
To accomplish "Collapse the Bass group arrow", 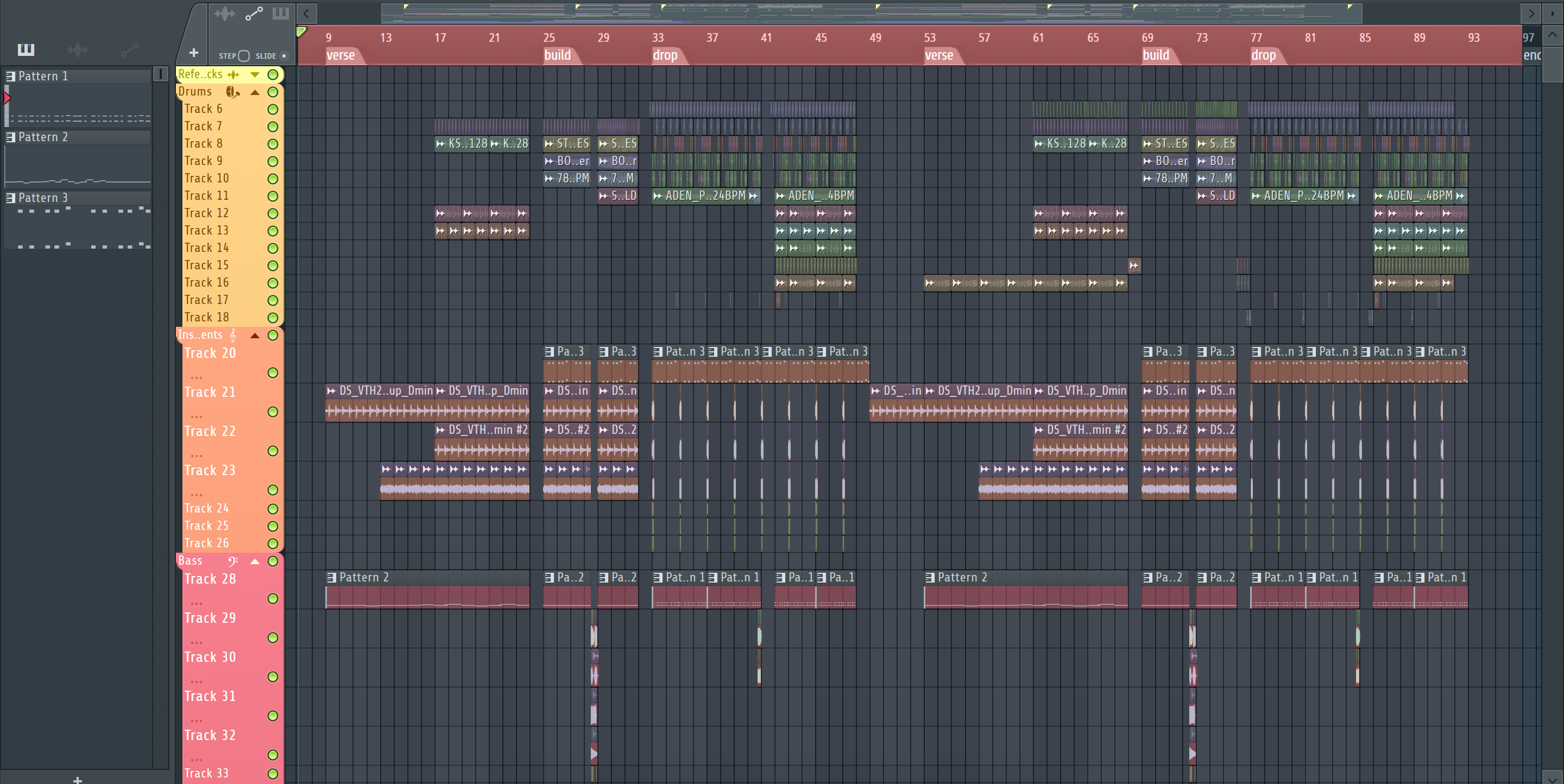I will [255, 561].
